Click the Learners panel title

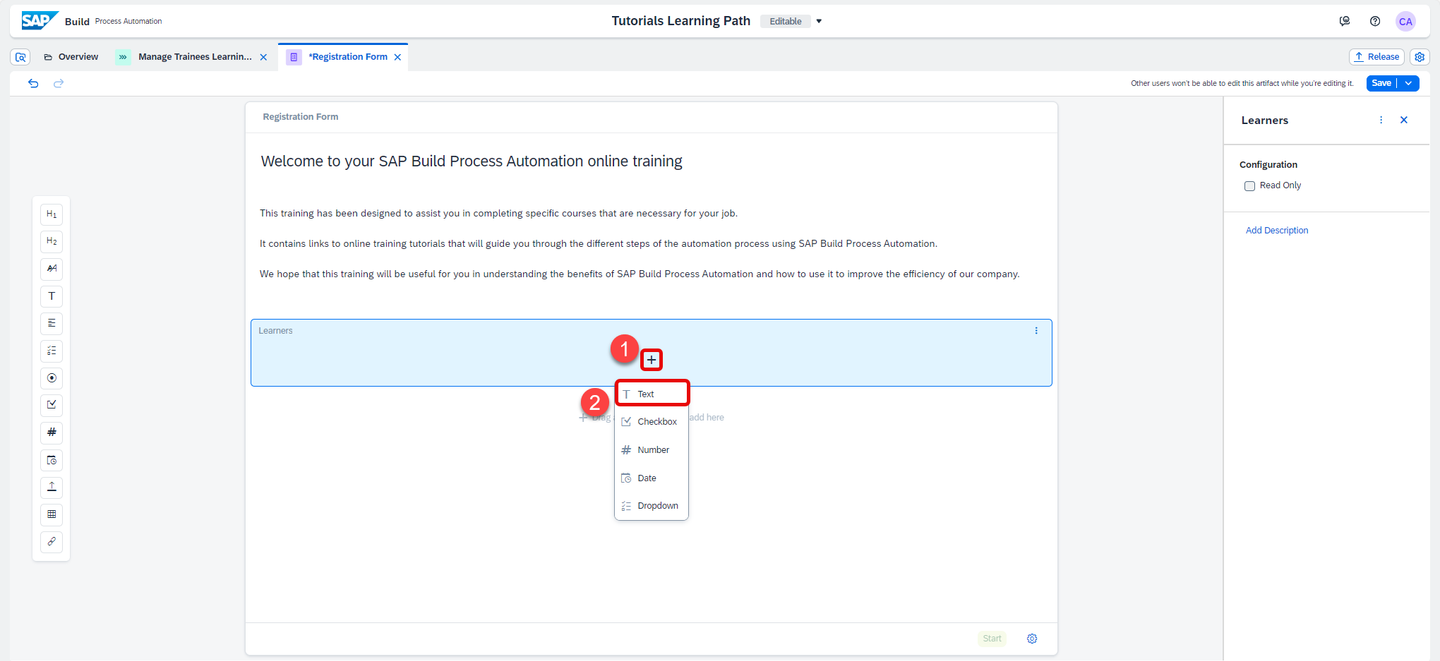coord(1264,120)
